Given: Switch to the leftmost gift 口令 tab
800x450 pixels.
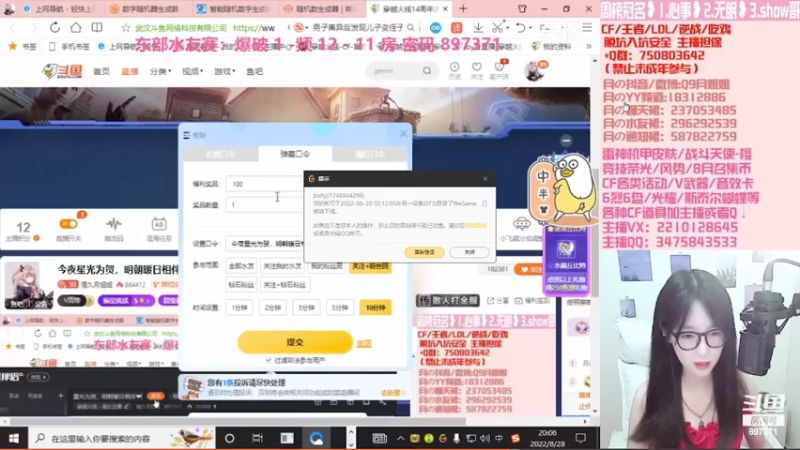Looking at the screenshot, I should [220, 154].
